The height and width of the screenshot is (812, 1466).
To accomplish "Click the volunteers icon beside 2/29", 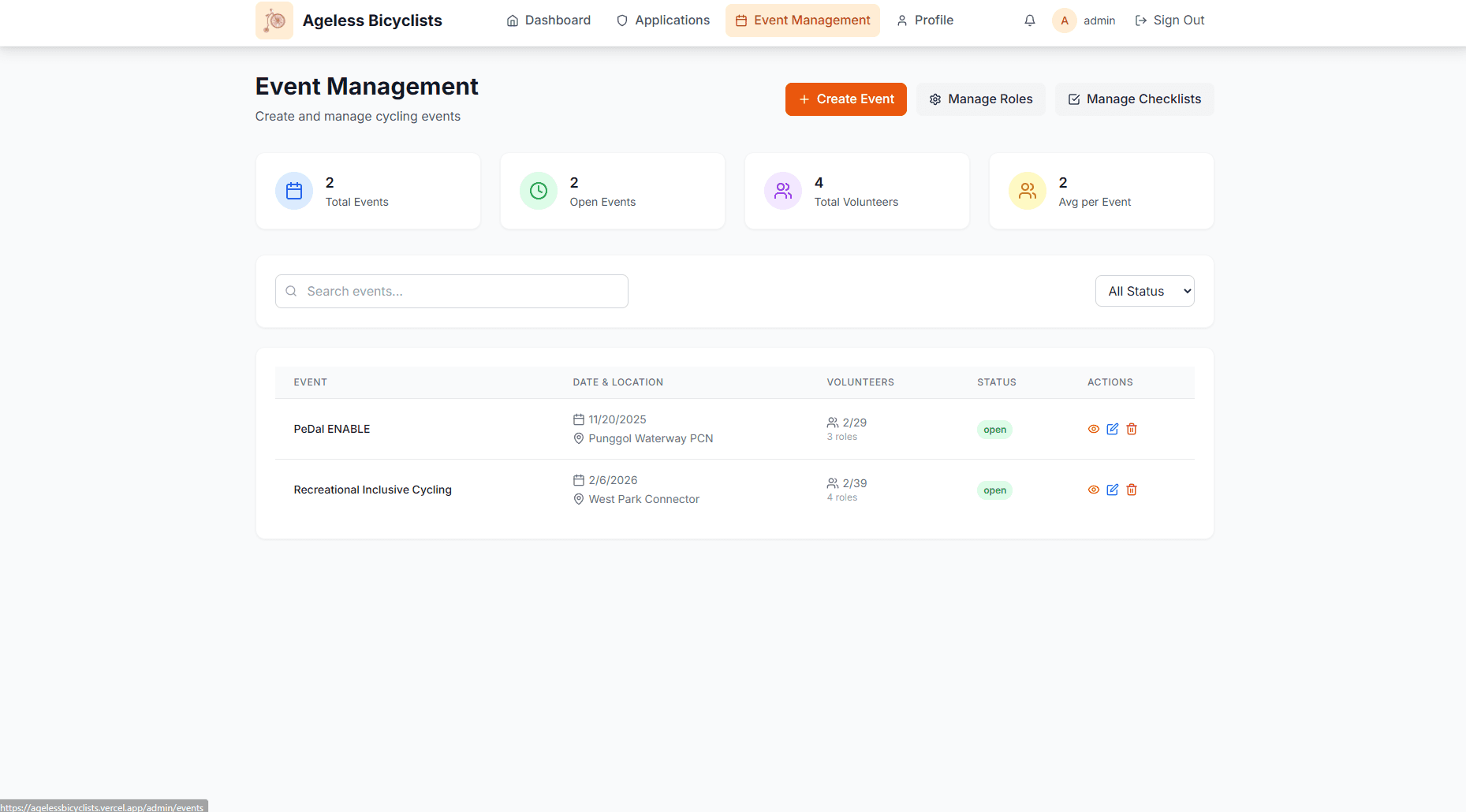I will click(x=833, y=423).
